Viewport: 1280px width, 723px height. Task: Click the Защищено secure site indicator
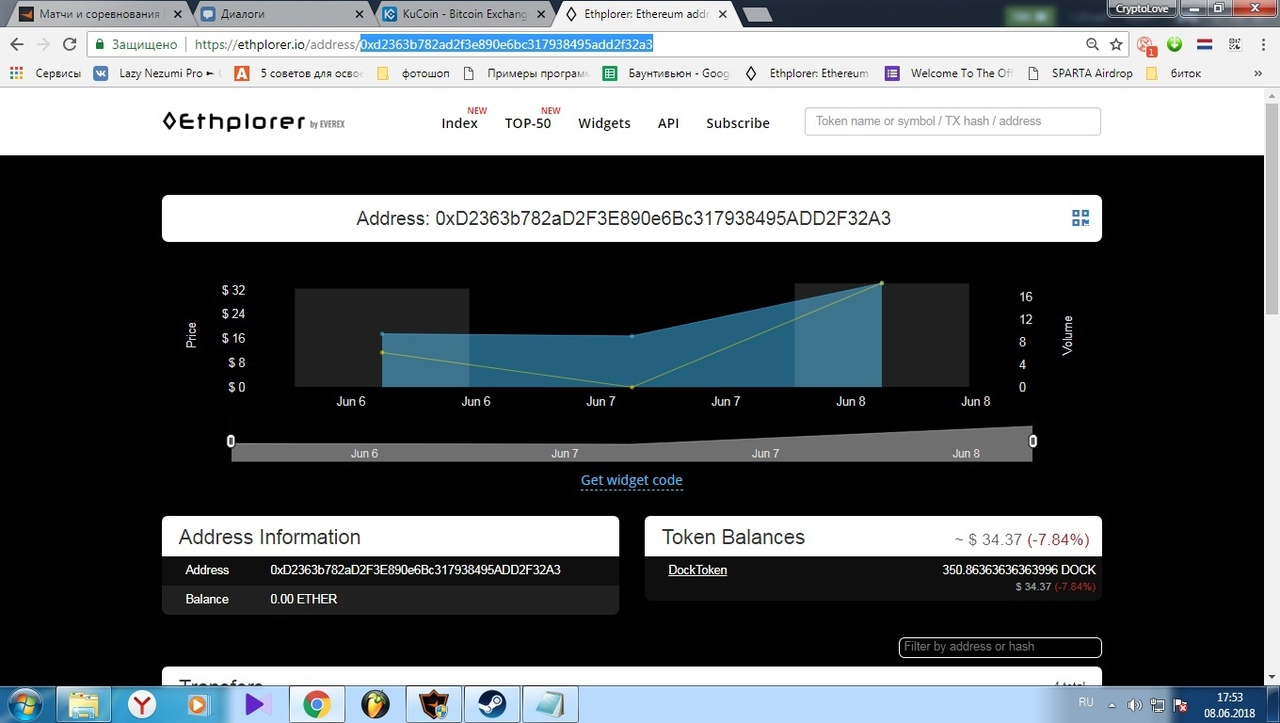(136, 44)
